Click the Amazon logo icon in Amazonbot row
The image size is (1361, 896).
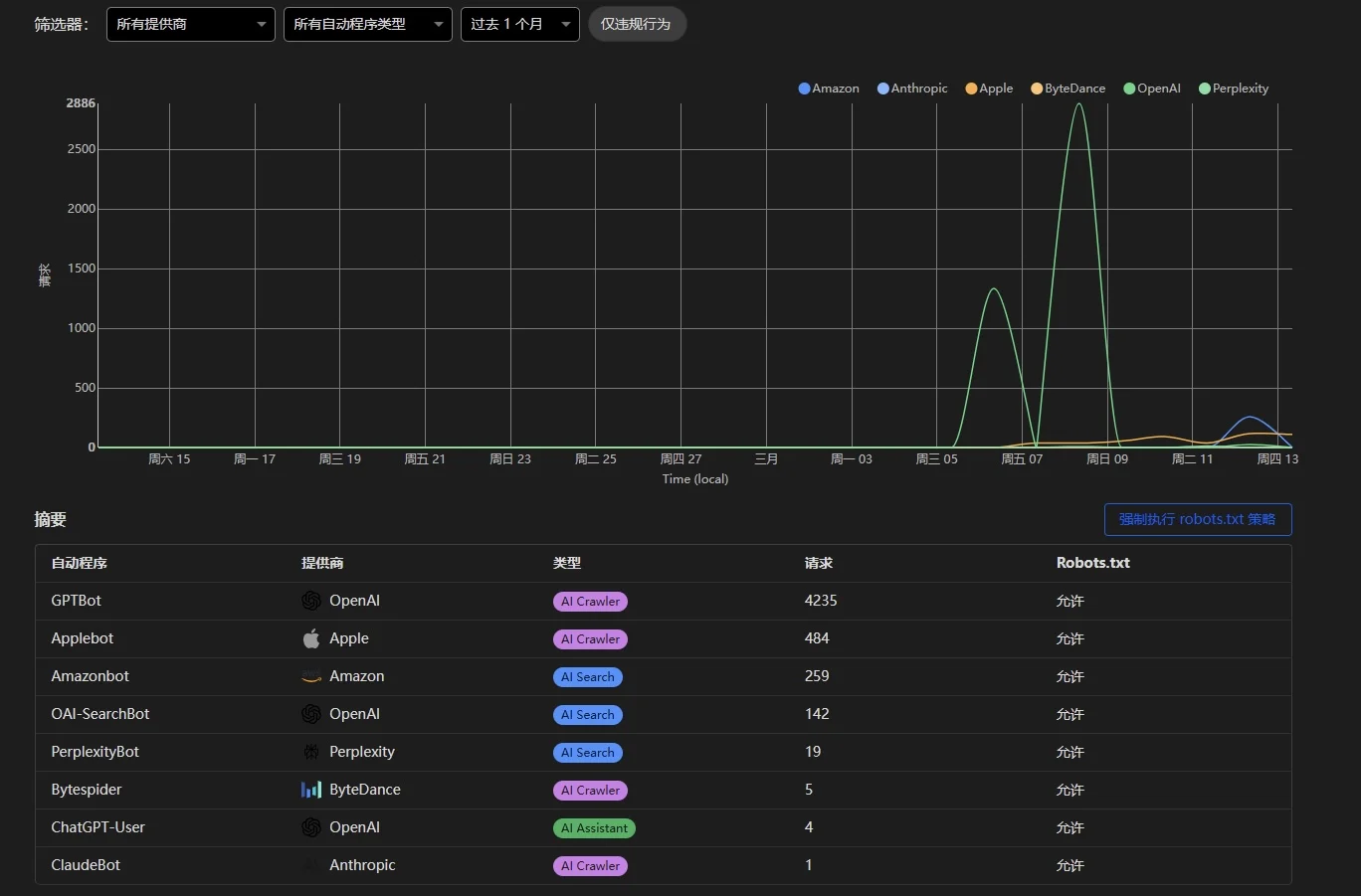pos(311,676)
